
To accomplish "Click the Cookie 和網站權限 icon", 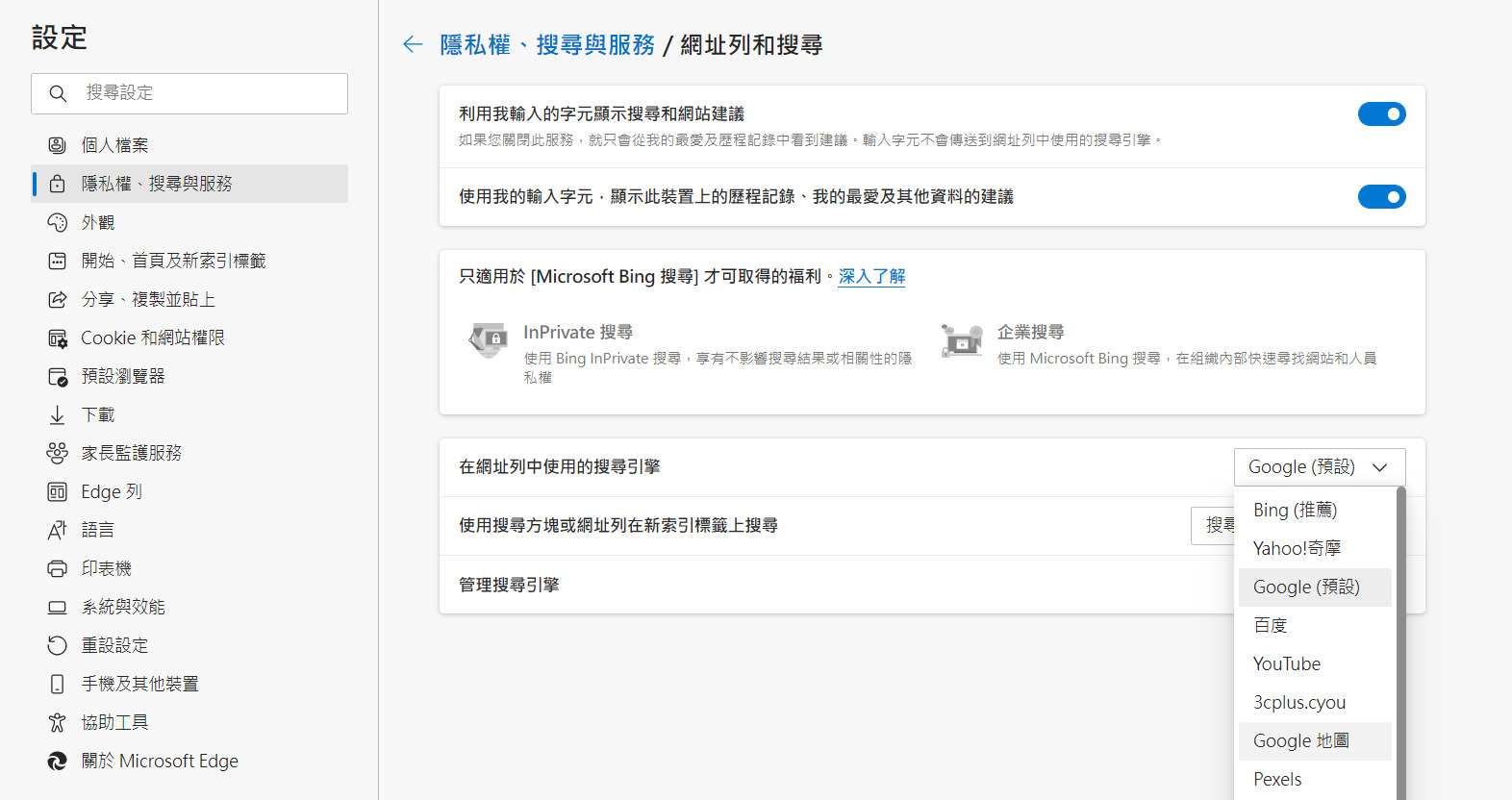I will pyautogui.click(x=57, y=337).
